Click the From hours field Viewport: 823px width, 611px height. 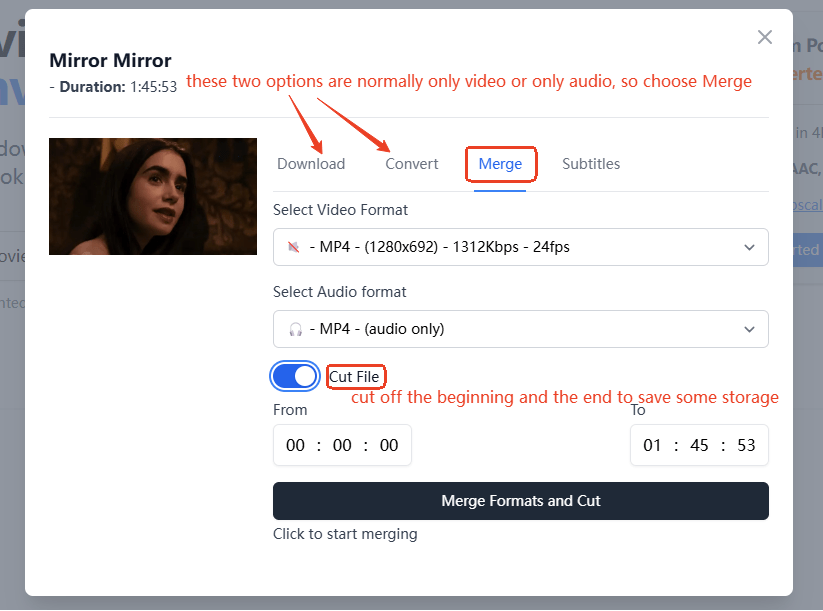point(295,445)
